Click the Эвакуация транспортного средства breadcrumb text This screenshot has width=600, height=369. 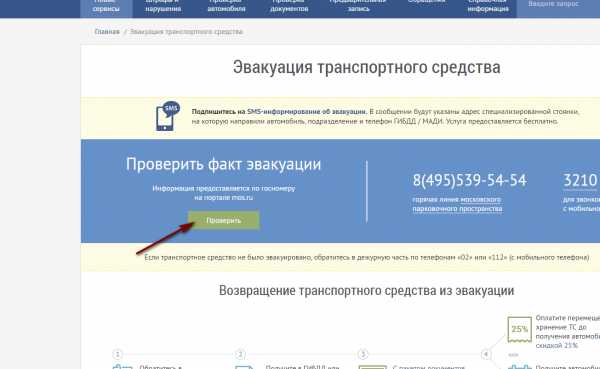186,32
